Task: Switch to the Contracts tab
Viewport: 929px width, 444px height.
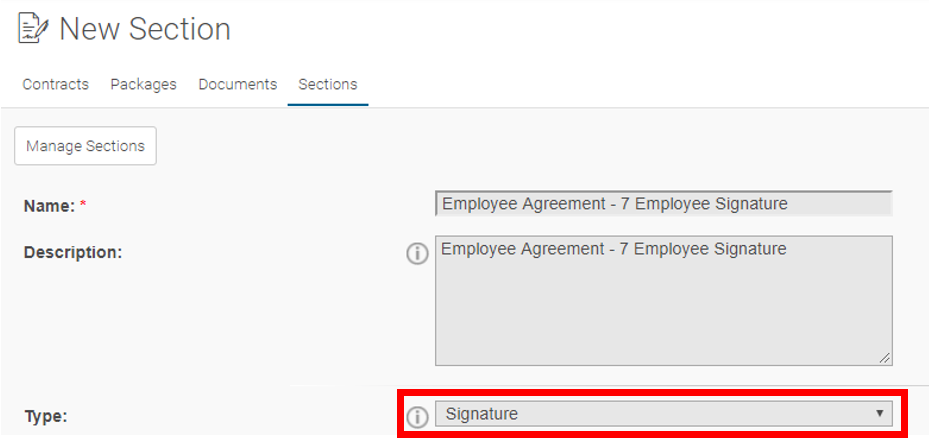Action: (x=56, y=85)
